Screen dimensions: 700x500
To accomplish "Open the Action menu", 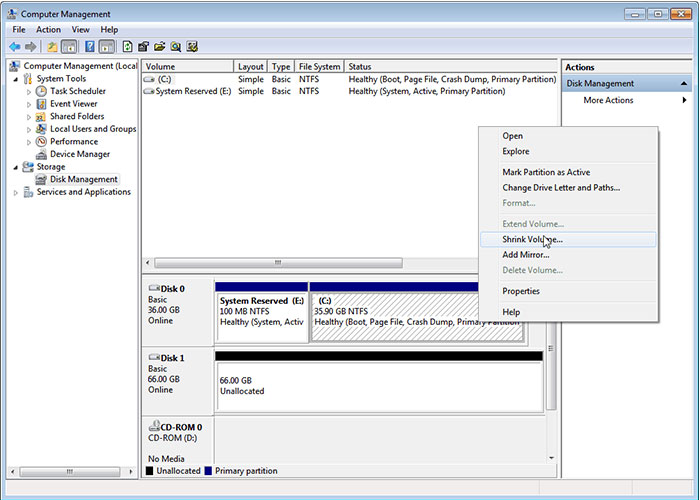I will 48,30.
